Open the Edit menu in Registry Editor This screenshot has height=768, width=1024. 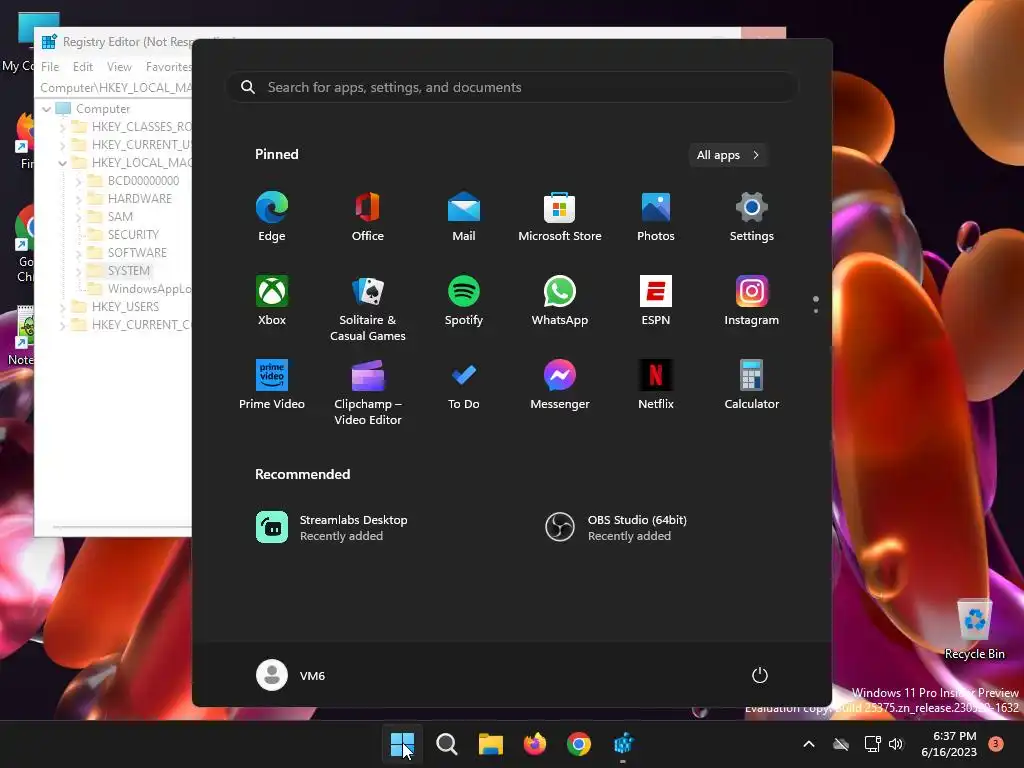[x=82, y=67]
